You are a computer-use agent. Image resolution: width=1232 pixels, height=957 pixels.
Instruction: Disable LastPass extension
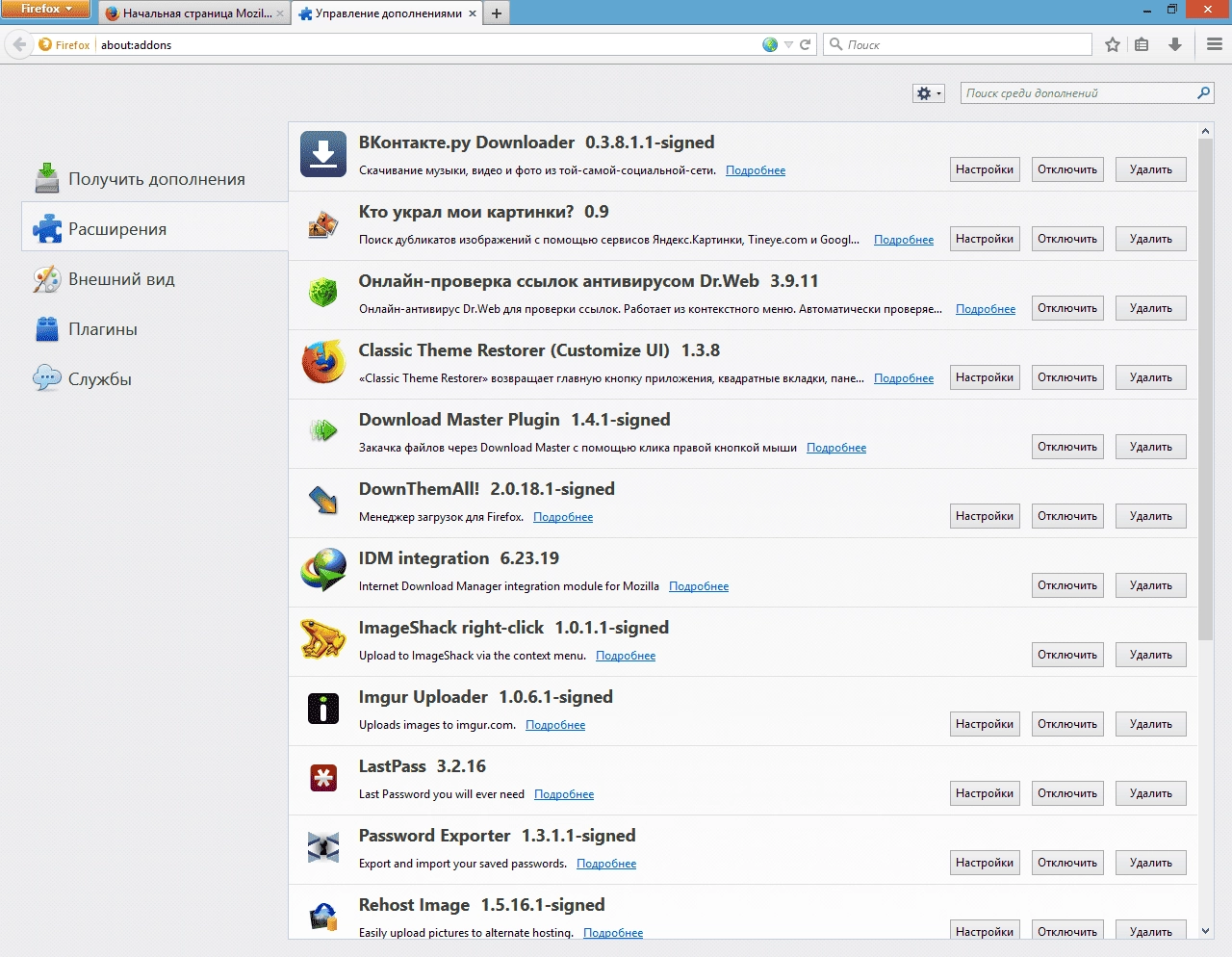pos(1067,793)
